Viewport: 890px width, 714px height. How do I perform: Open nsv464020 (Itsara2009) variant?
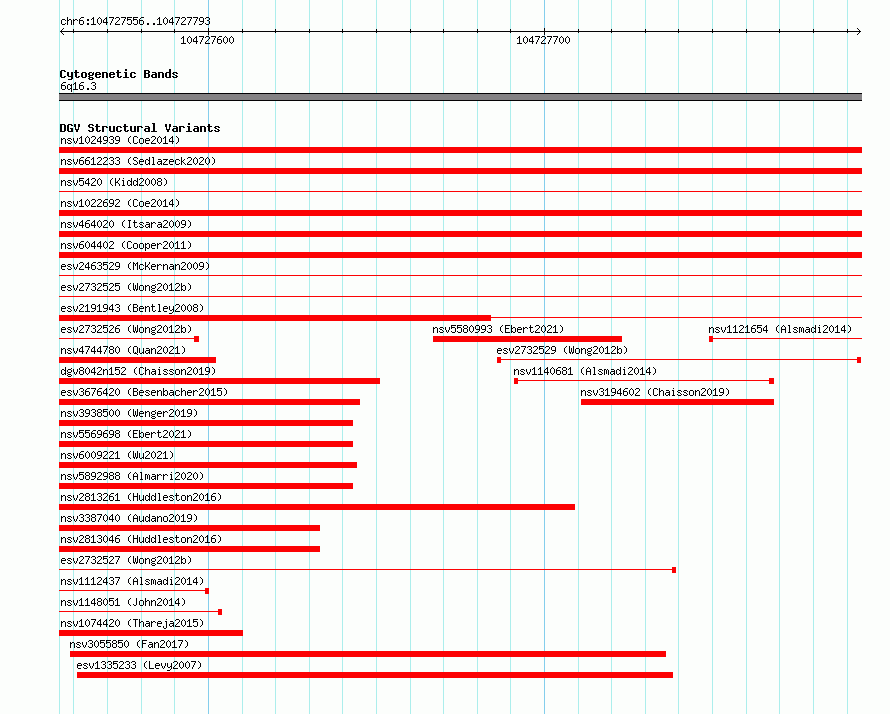click(126, 224)
